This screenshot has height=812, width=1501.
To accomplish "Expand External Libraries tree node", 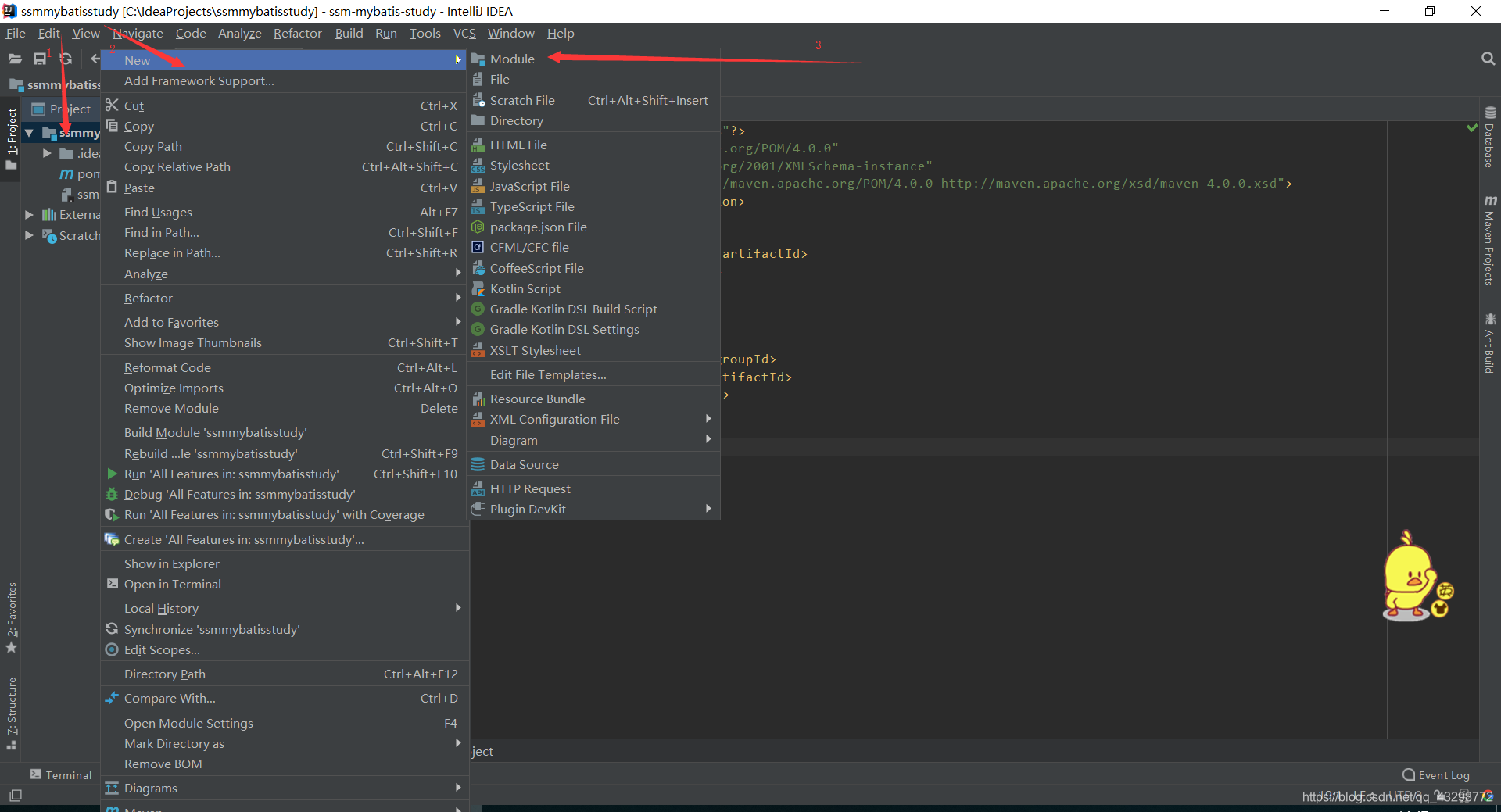I will (29, 214).
